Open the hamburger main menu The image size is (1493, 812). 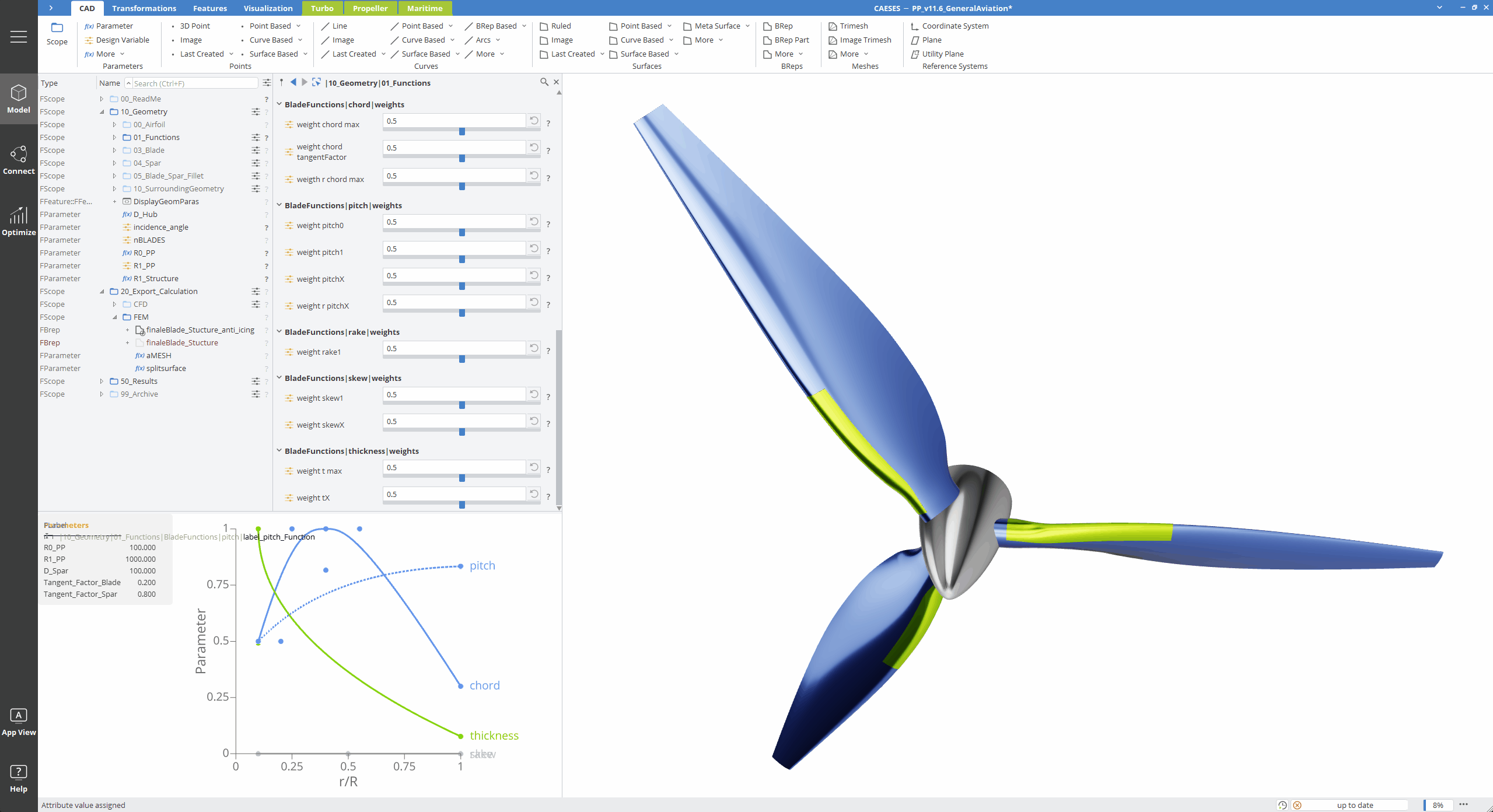pyautogui.click(x=19, y=37)
